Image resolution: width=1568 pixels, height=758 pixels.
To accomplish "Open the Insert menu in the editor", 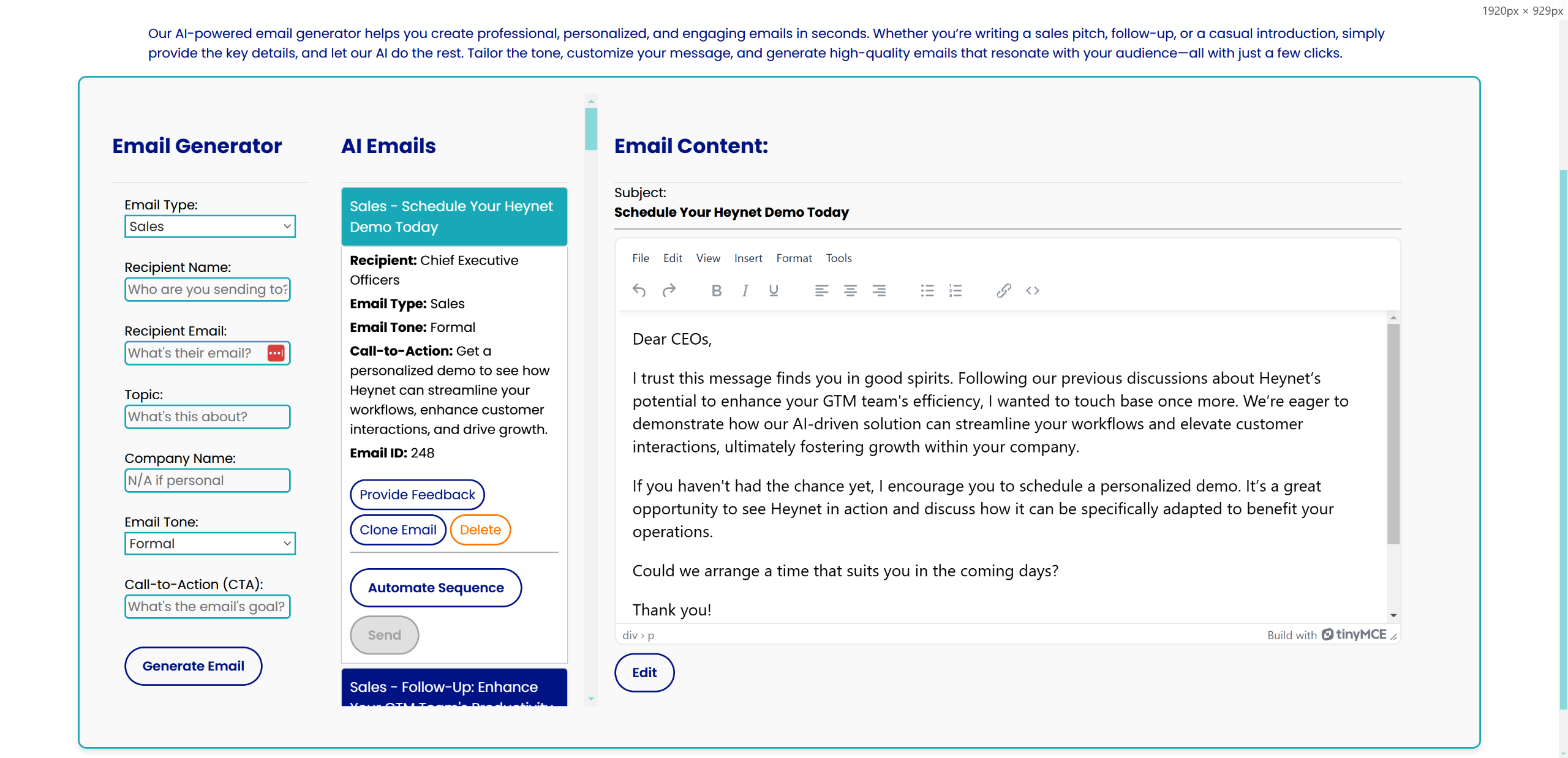I will pyautogui.click(x=748, y=258).
